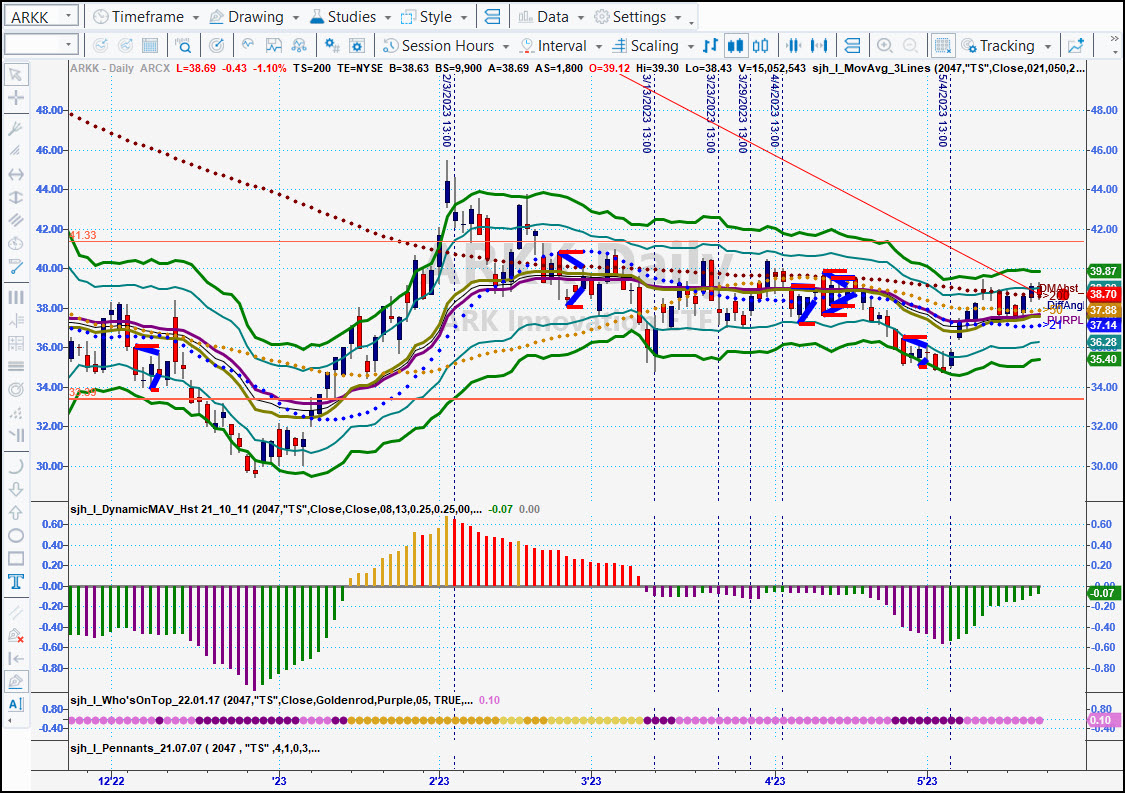Pick the horizontal double-arrow drawing tool
1125x793 pixels.
pos(16,174)
